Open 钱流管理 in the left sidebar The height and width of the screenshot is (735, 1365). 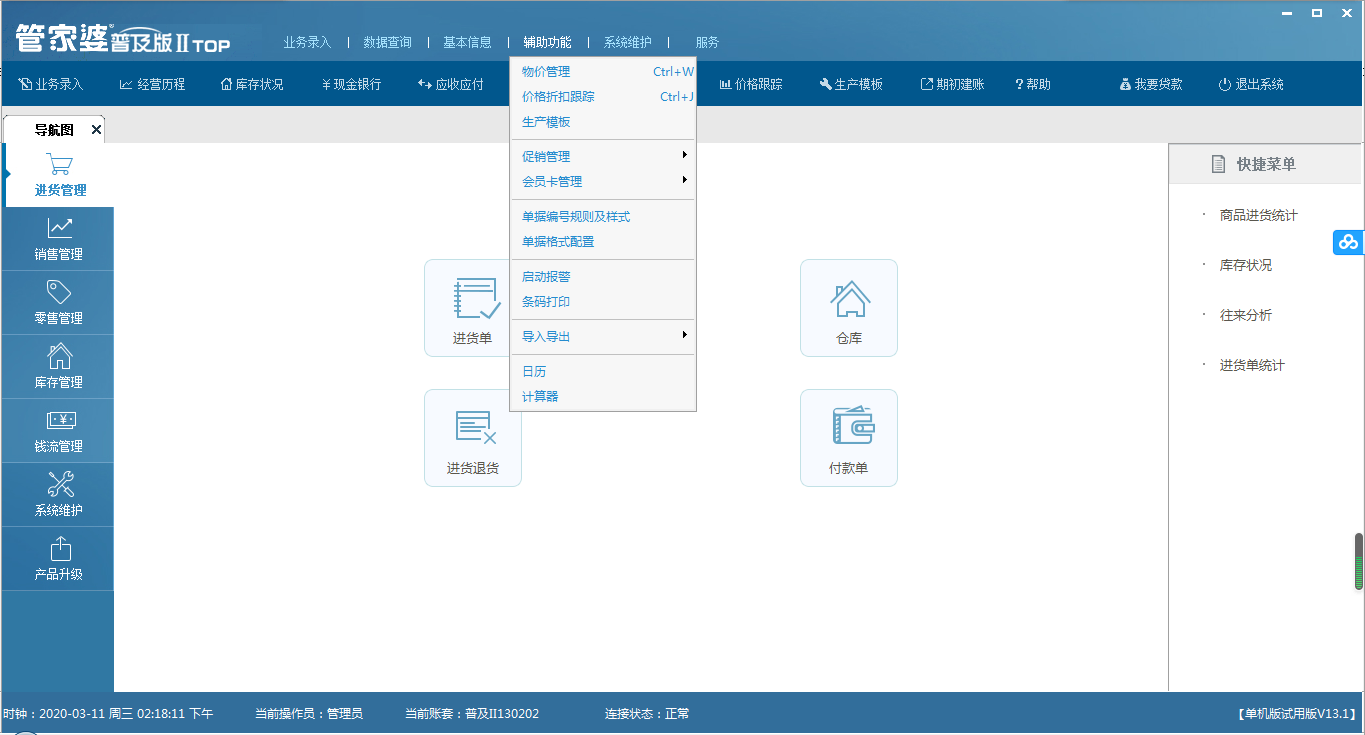tap(58, 431)
